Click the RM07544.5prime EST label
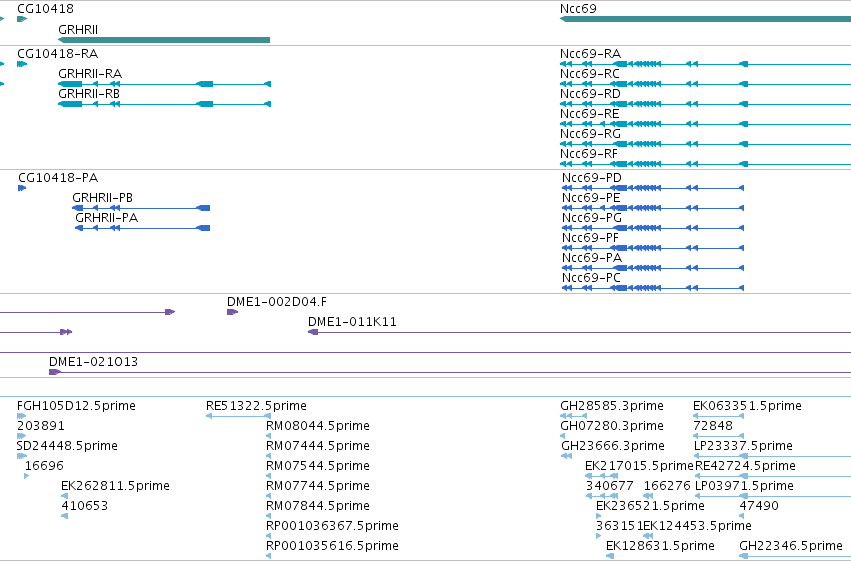Viewport: 851px width, 561px height. 318,466
